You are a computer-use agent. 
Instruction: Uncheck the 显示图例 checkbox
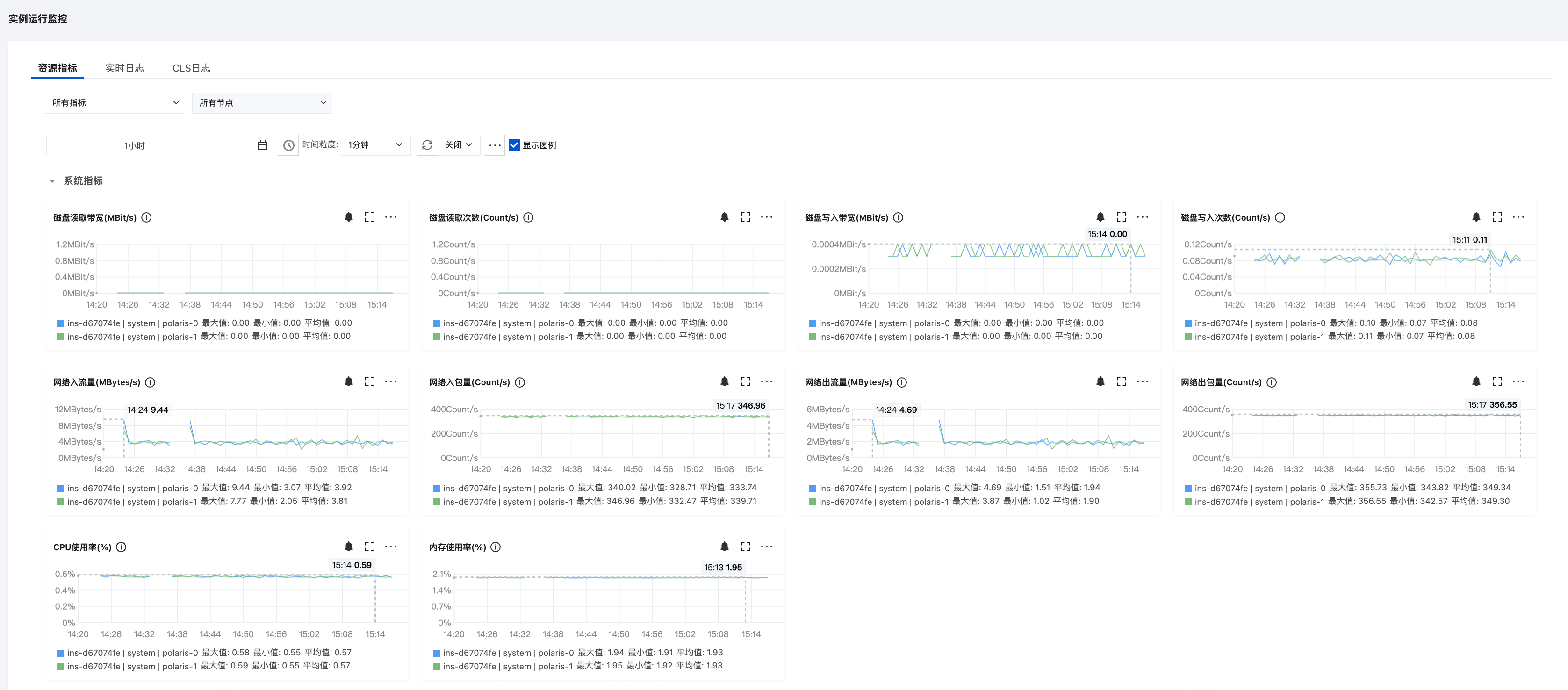coord(514,145)
